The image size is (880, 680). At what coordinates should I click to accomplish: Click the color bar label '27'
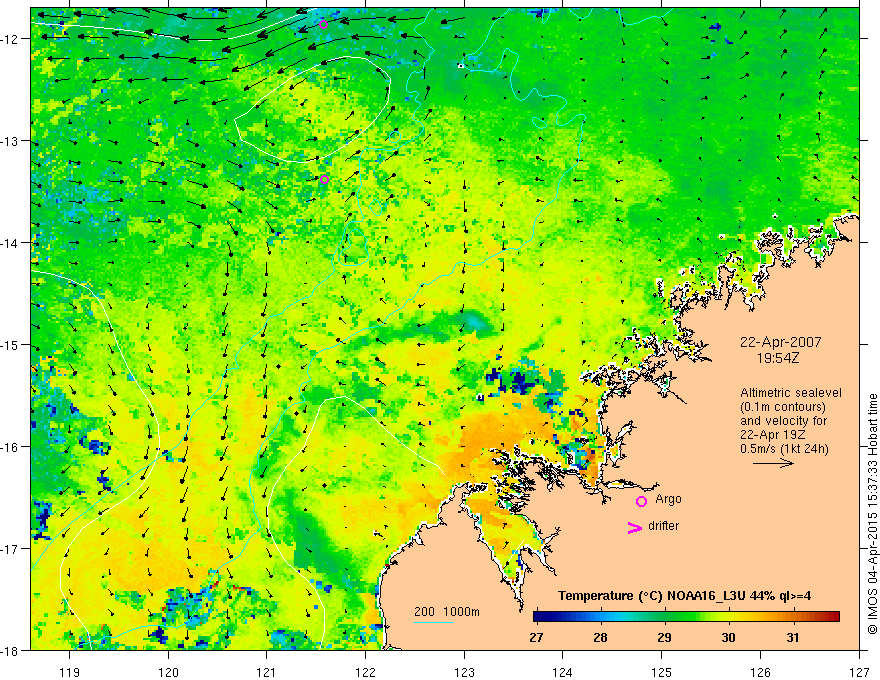536,638
